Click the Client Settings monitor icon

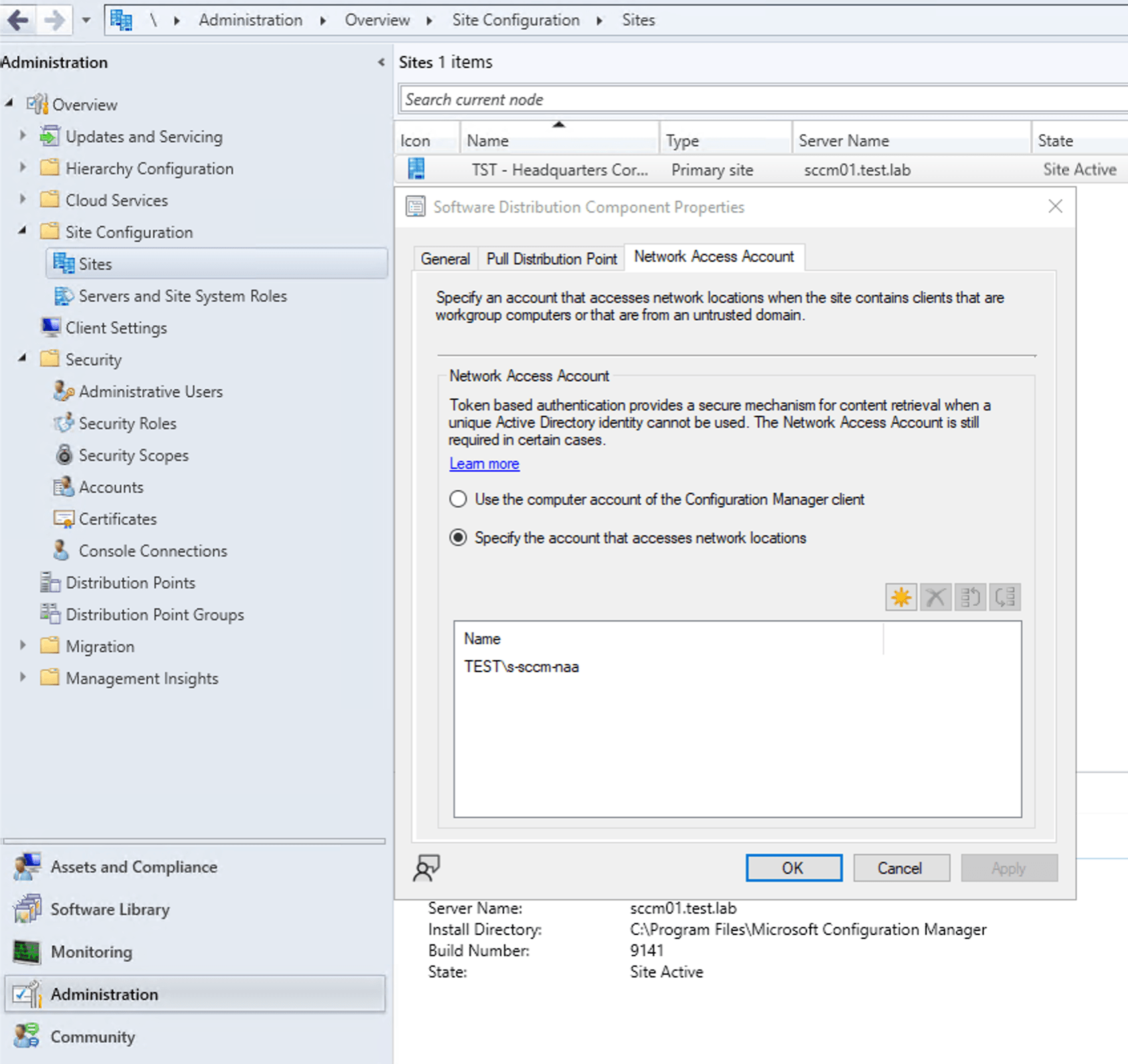point(50,327)
